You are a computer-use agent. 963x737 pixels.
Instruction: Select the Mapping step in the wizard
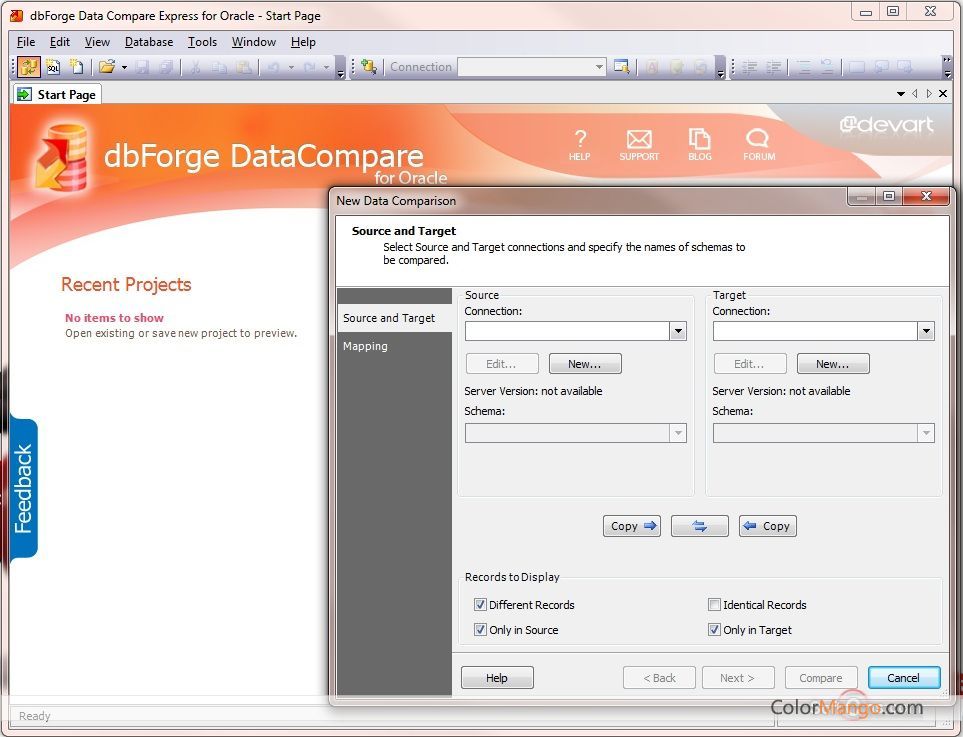(x=365, y=346)
